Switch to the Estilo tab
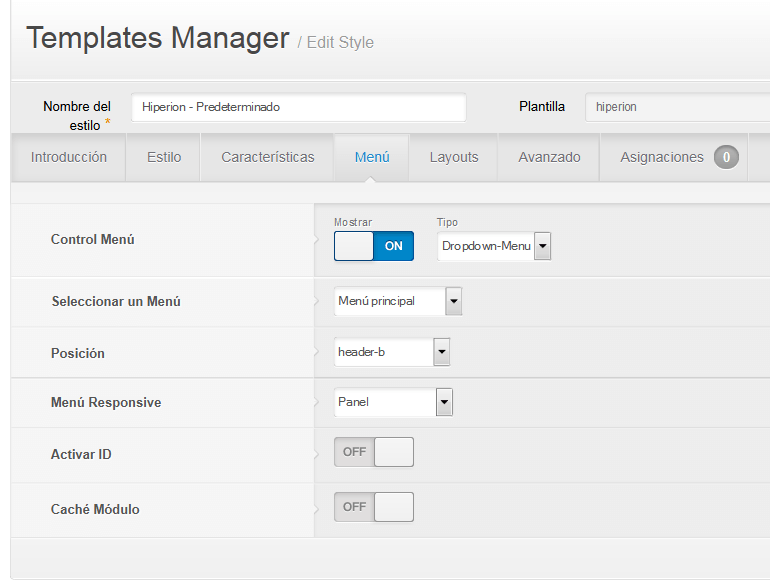The height and width of the screenshot is (588, 770). pos(164,157)
